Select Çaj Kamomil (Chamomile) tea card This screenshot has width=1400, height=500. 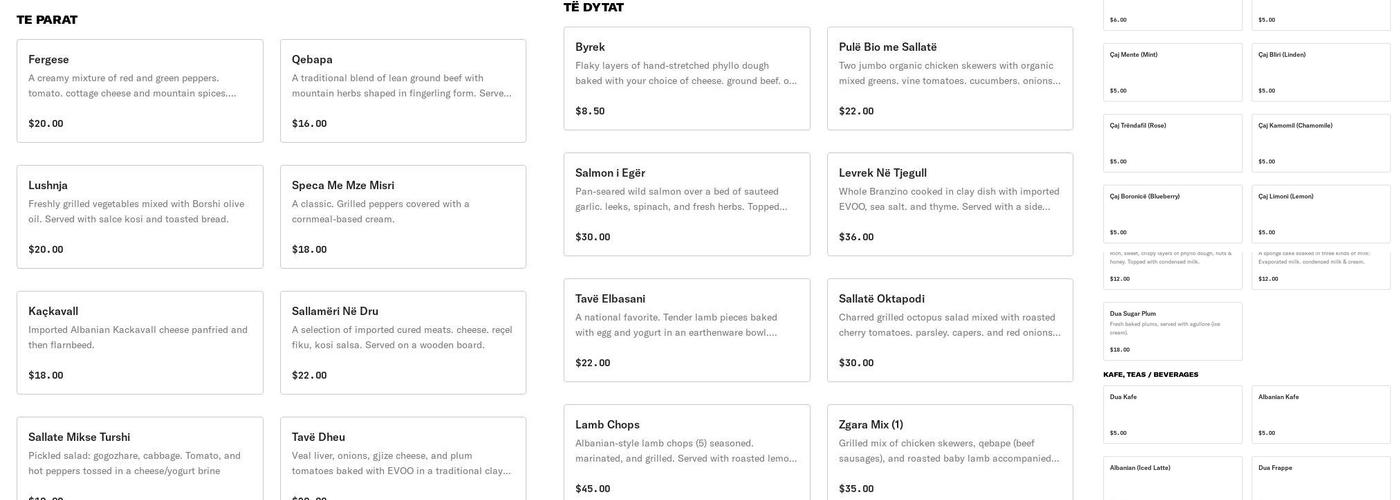pos(1320,143)
